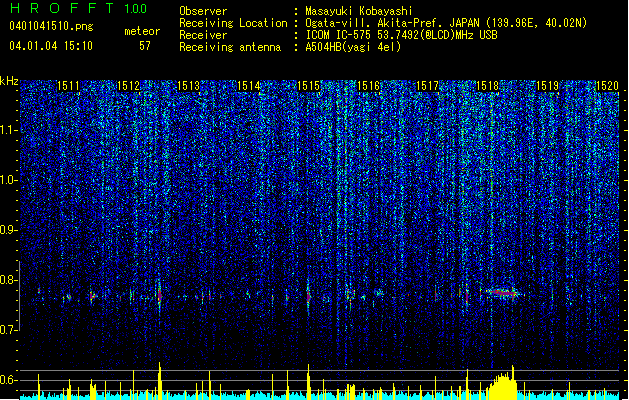Select the file name 0401041510.png

[x=51, y=26]
